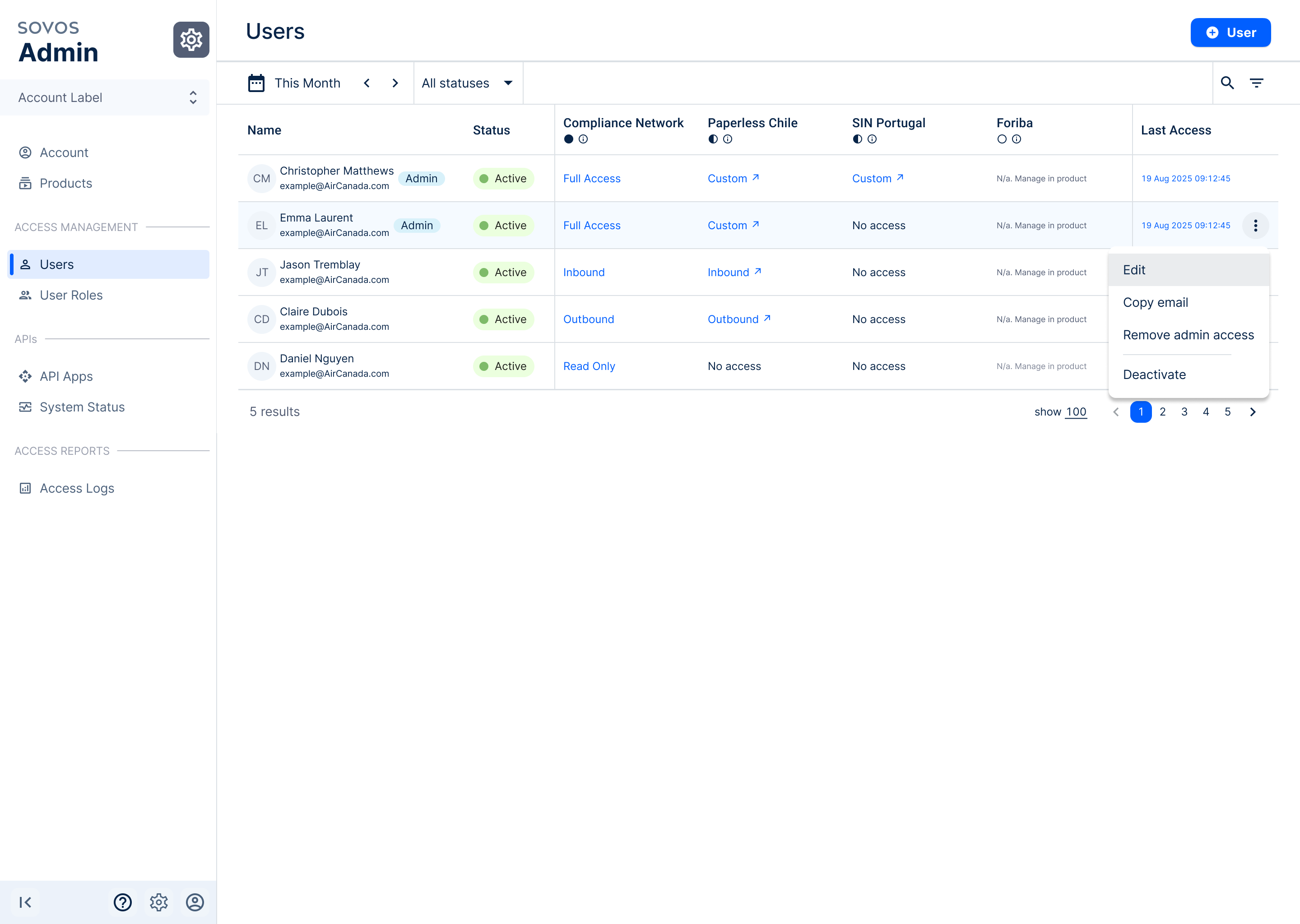The width and height of the screenshot is (1300, 924).
Task: Open the kebab menu on Emma Laurent's row
Action: [1256, 225]
